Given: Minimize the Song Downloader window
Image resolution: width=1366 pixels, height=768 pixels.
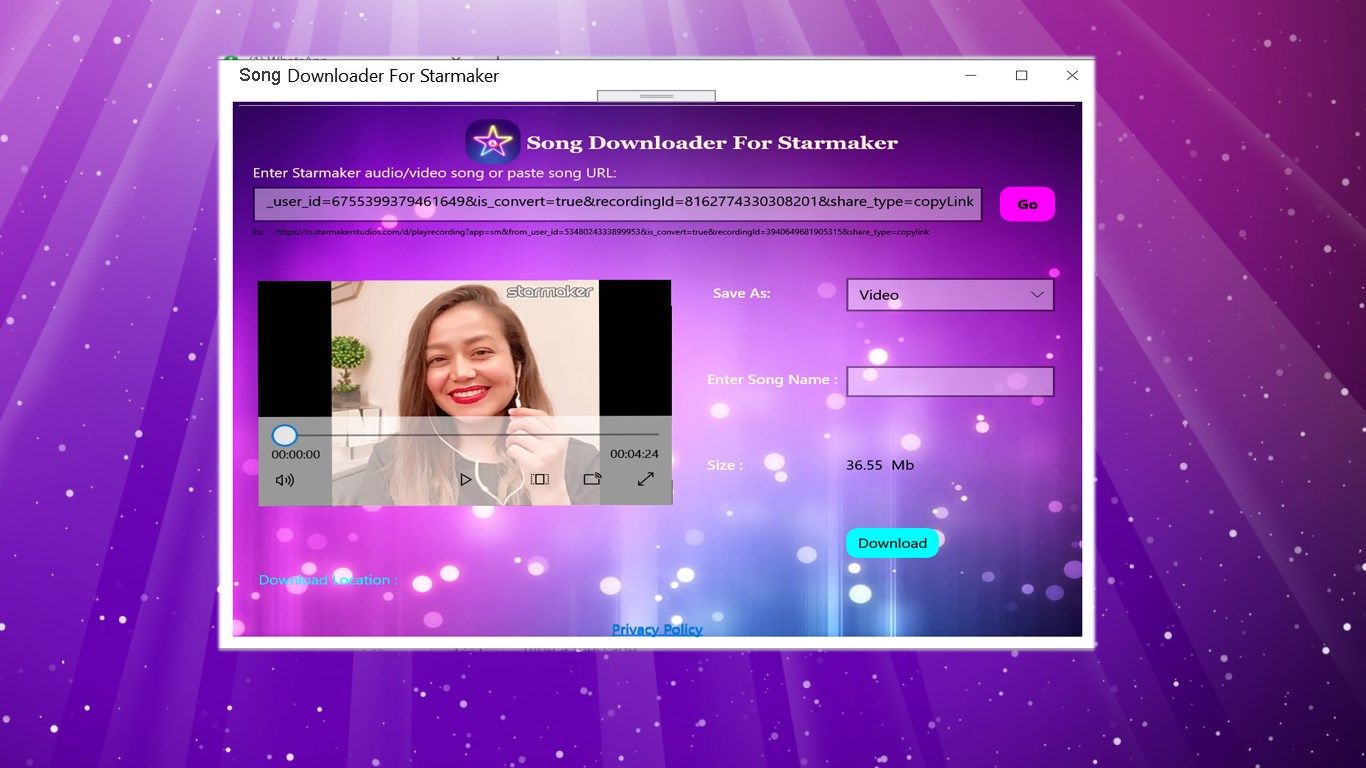Looking at the screenshot, I should [970, 75].
